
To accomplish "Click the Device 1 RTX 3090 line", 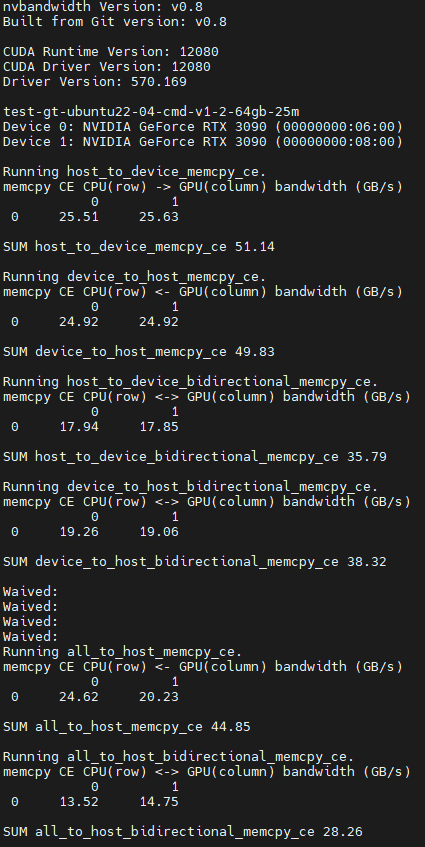I will tap(203, 142).
